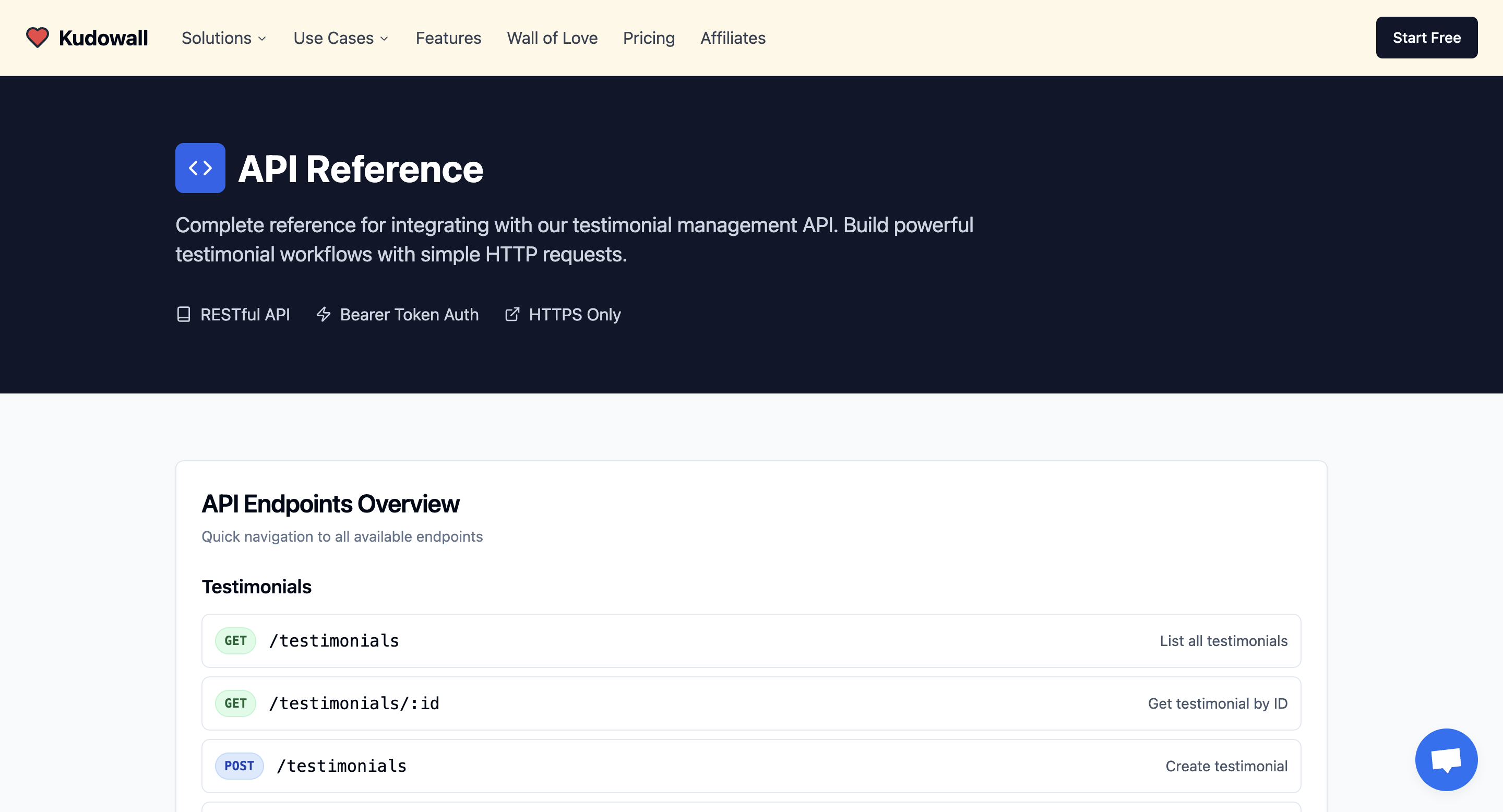Click the GET badge for Get testimonial by ID

[x=236, y=703]
